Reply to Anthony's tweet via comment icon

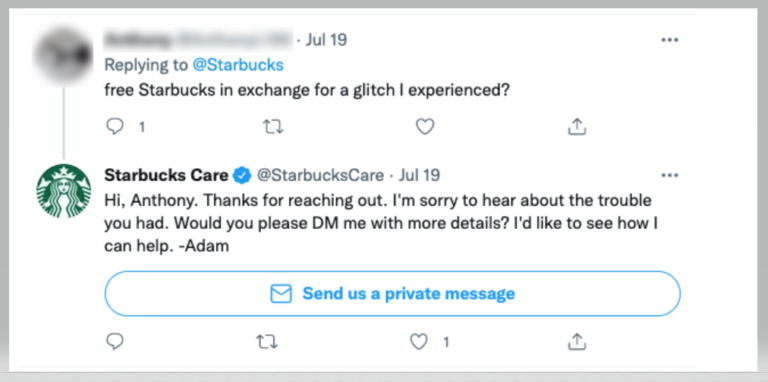(x=115, y=127)
